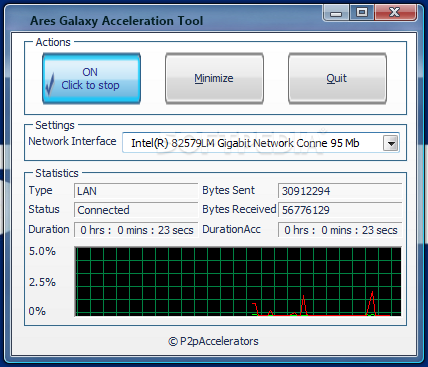The image size is (428, 367).
Task: Click the 2.5% graph scale label
Action: coord(42,282)
